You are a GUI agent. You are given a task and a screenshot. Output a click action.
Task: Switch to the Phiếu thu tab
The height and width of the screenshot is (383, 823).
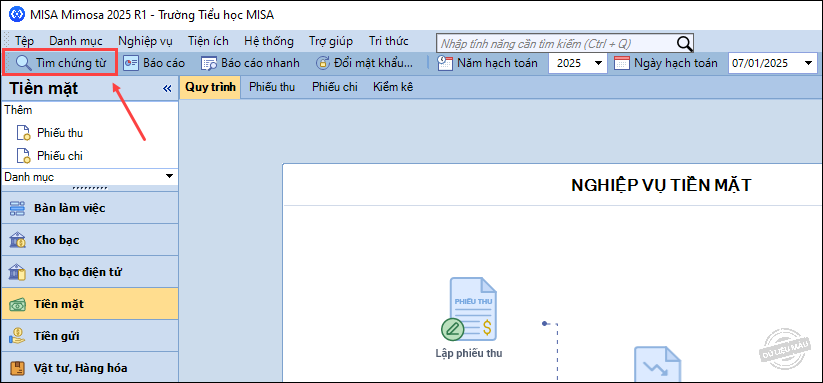272,87
